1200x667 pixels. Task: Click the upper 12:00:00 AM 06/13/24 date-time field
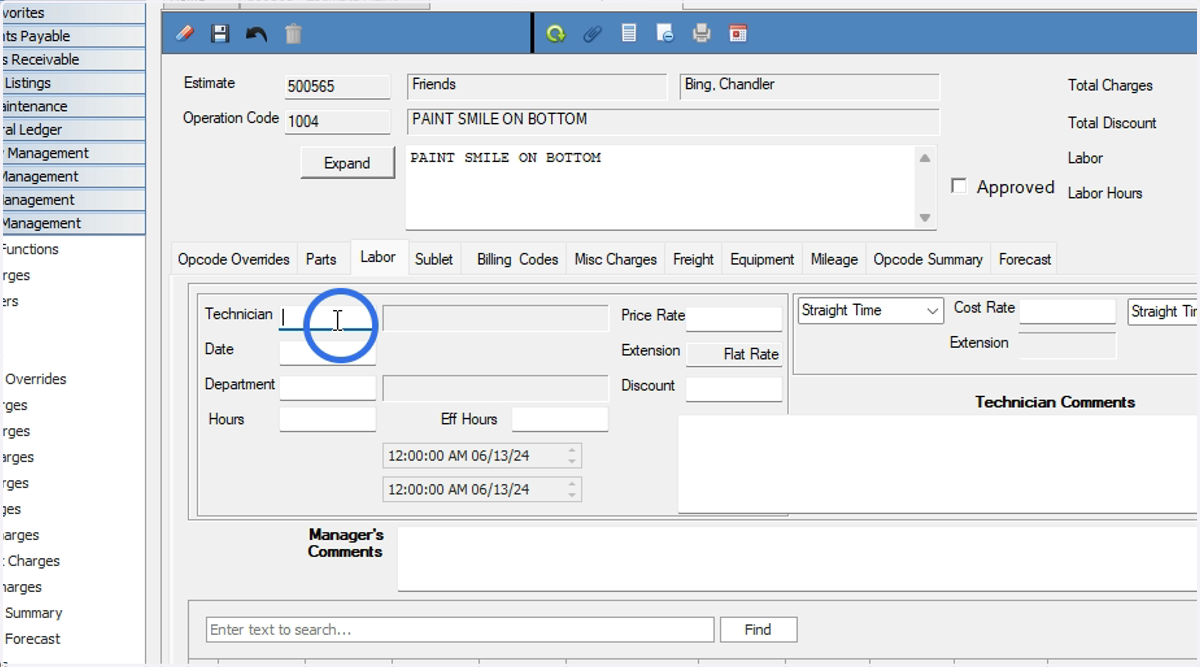coord(481,456)
